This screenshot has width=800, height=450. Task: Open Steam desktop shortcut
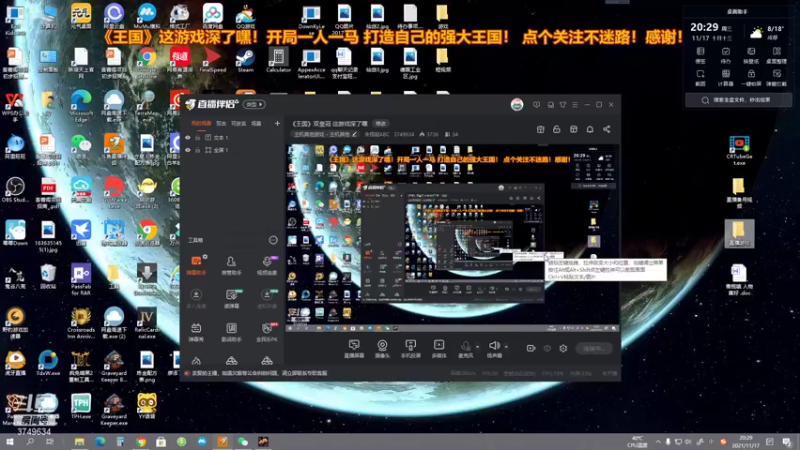(245, 60)
